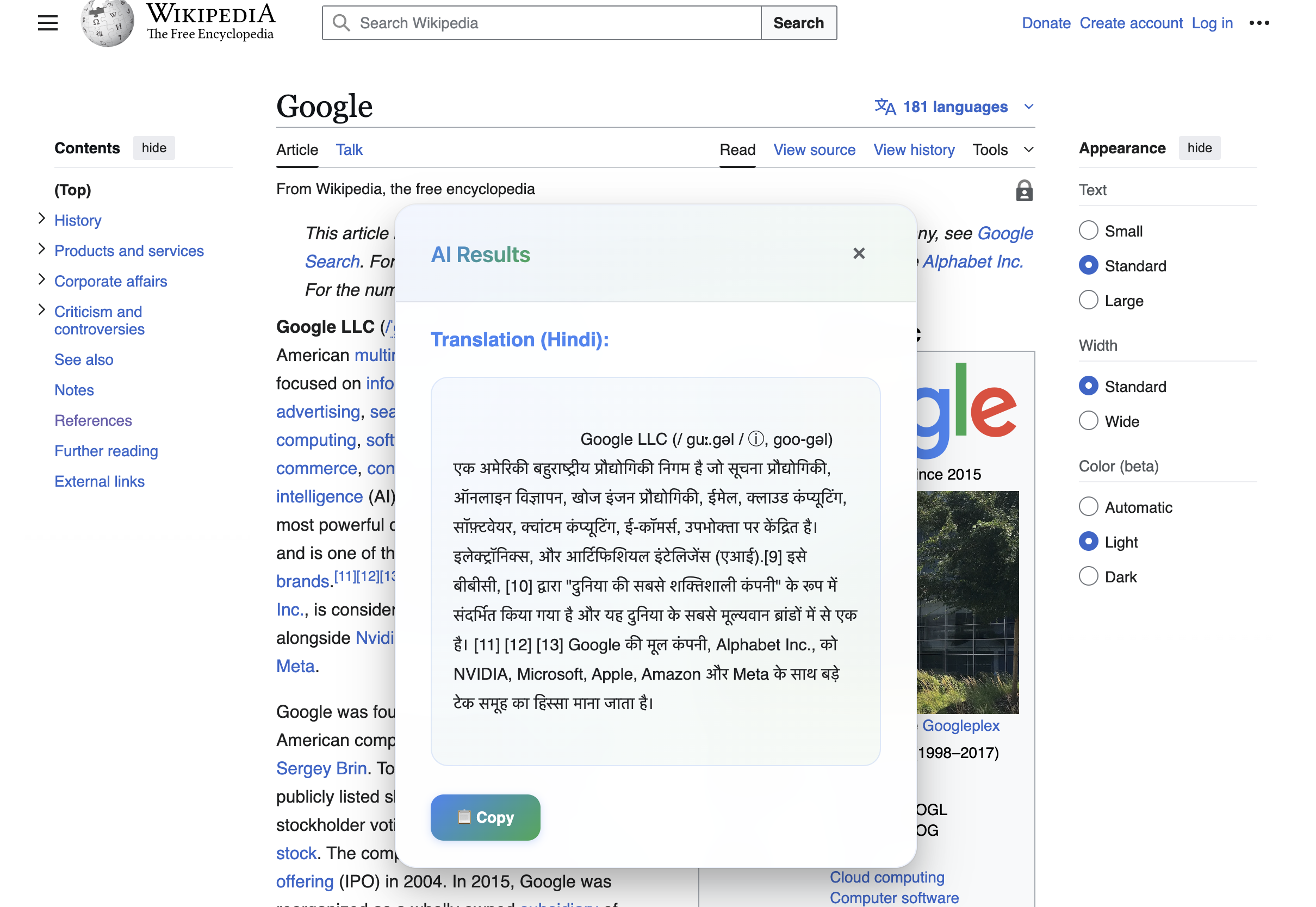The height and width of the screenshot is (907, 1316).
Task: Click the page protection padlock icon
Action: click(x=1024, y=191)
